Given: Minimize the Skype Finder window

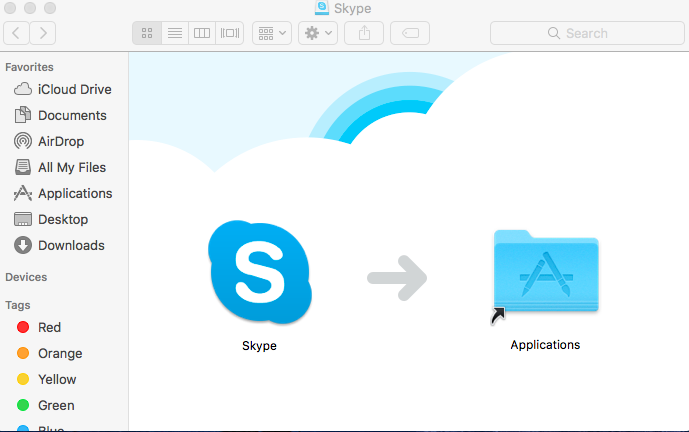Looking at the screenshot, I should [30, 7].
